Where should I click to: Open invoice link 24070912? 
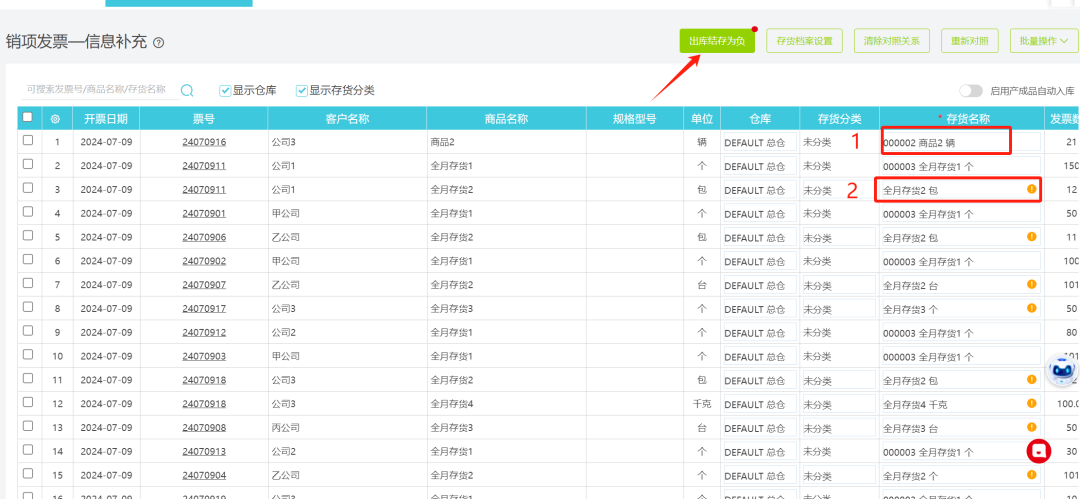point(204,332)
